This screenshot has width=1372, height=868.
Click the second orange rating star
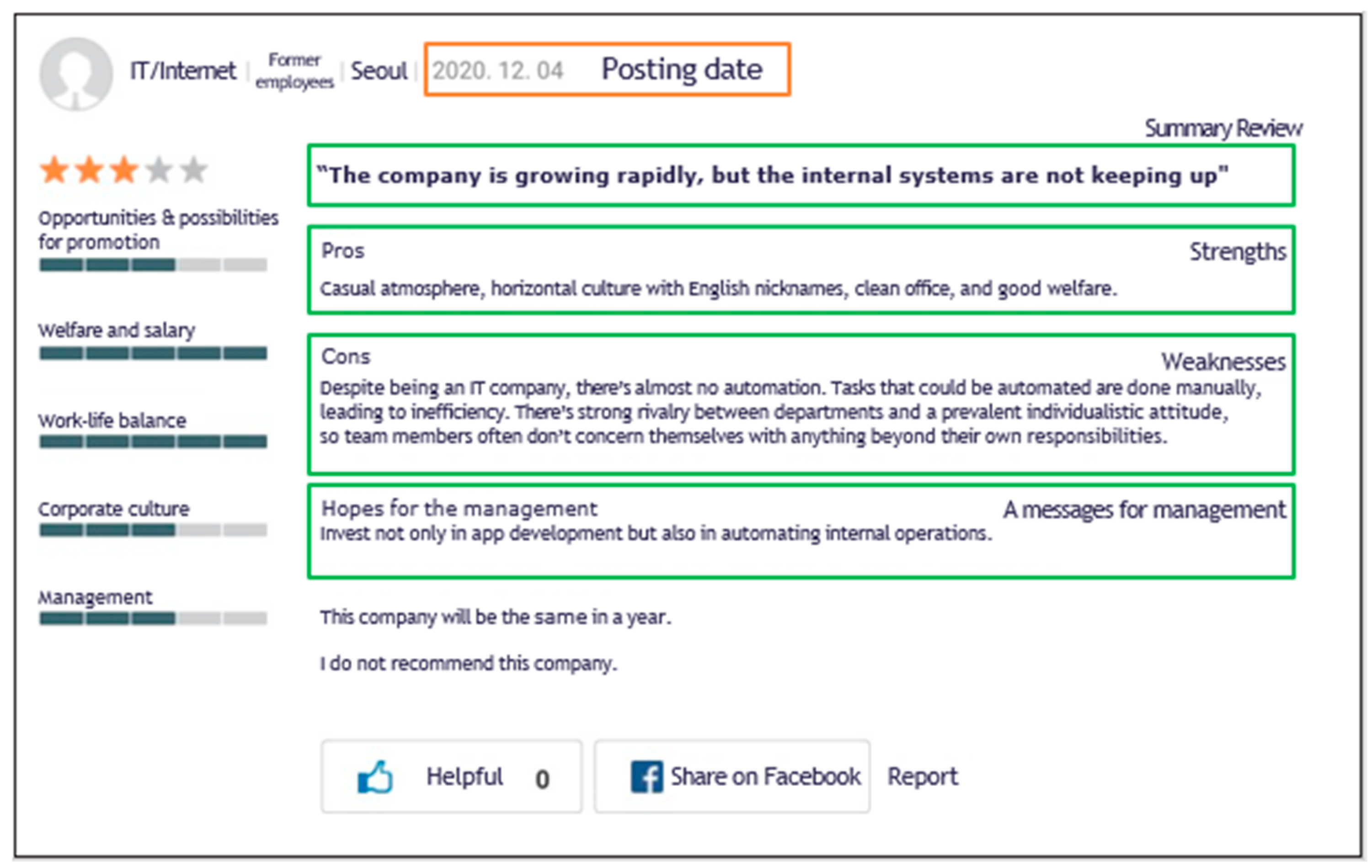pos(90,170)
